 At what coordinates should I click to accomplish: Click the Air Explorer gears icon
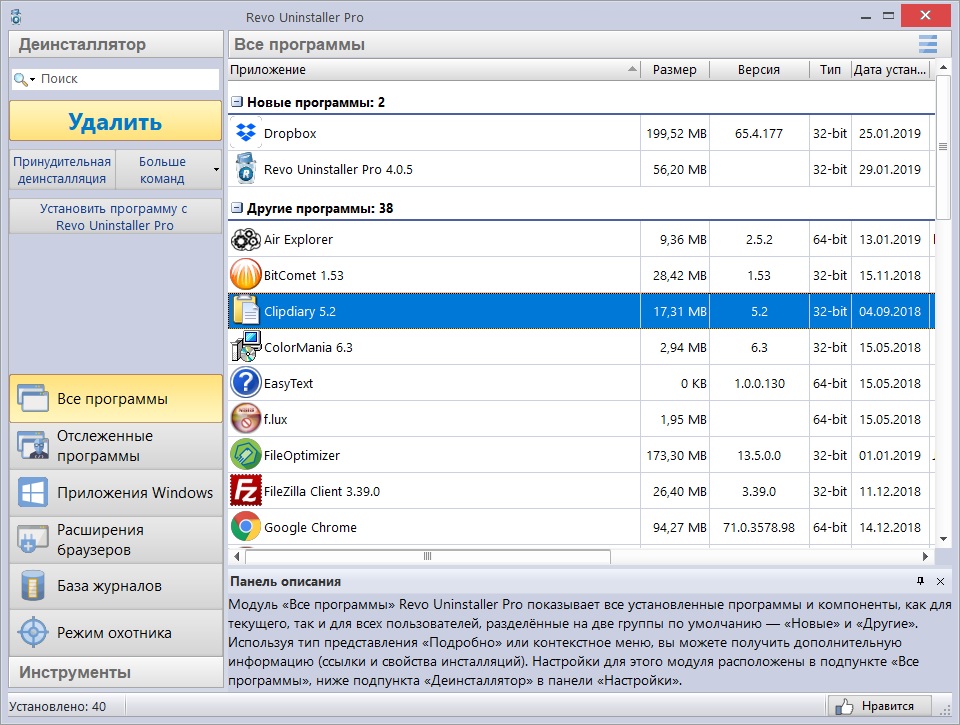(246, 239)
